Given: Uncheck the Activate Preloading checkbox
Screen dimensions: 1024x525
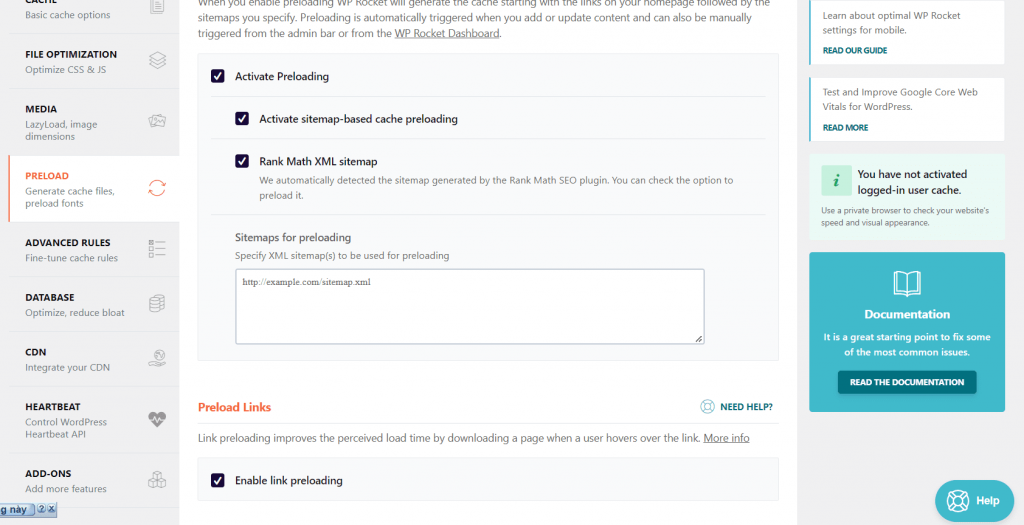Looking at the screenshot, I should click(218, 76).
